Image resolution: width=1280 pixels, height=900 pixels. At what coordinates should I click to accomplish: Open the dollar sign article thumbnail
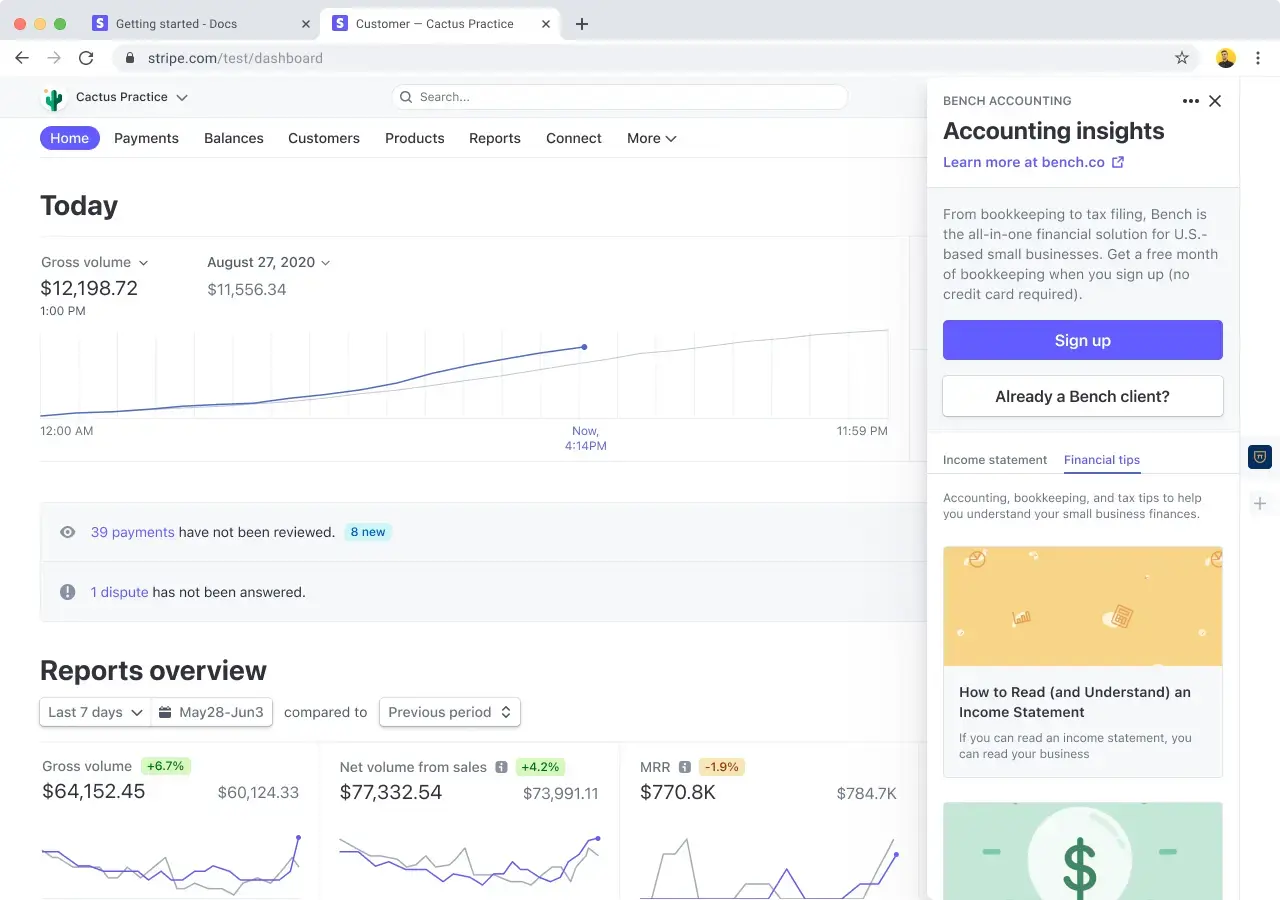(x=1083, y=851)
